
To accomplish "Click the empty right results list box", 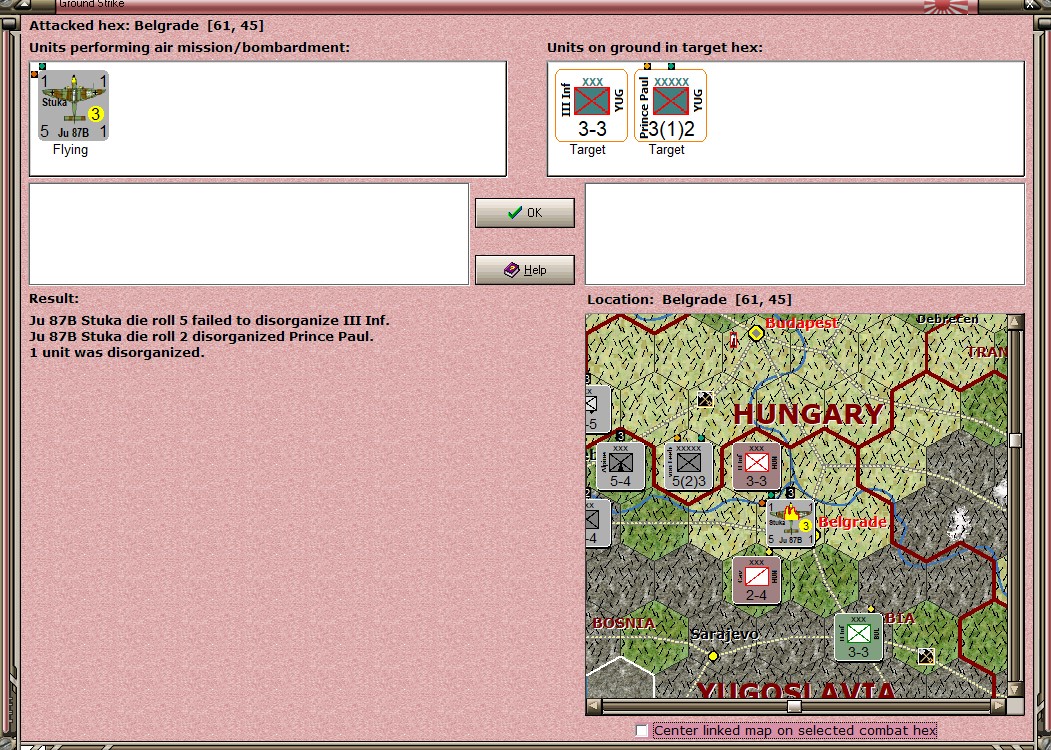I will (x=805, y=234).
